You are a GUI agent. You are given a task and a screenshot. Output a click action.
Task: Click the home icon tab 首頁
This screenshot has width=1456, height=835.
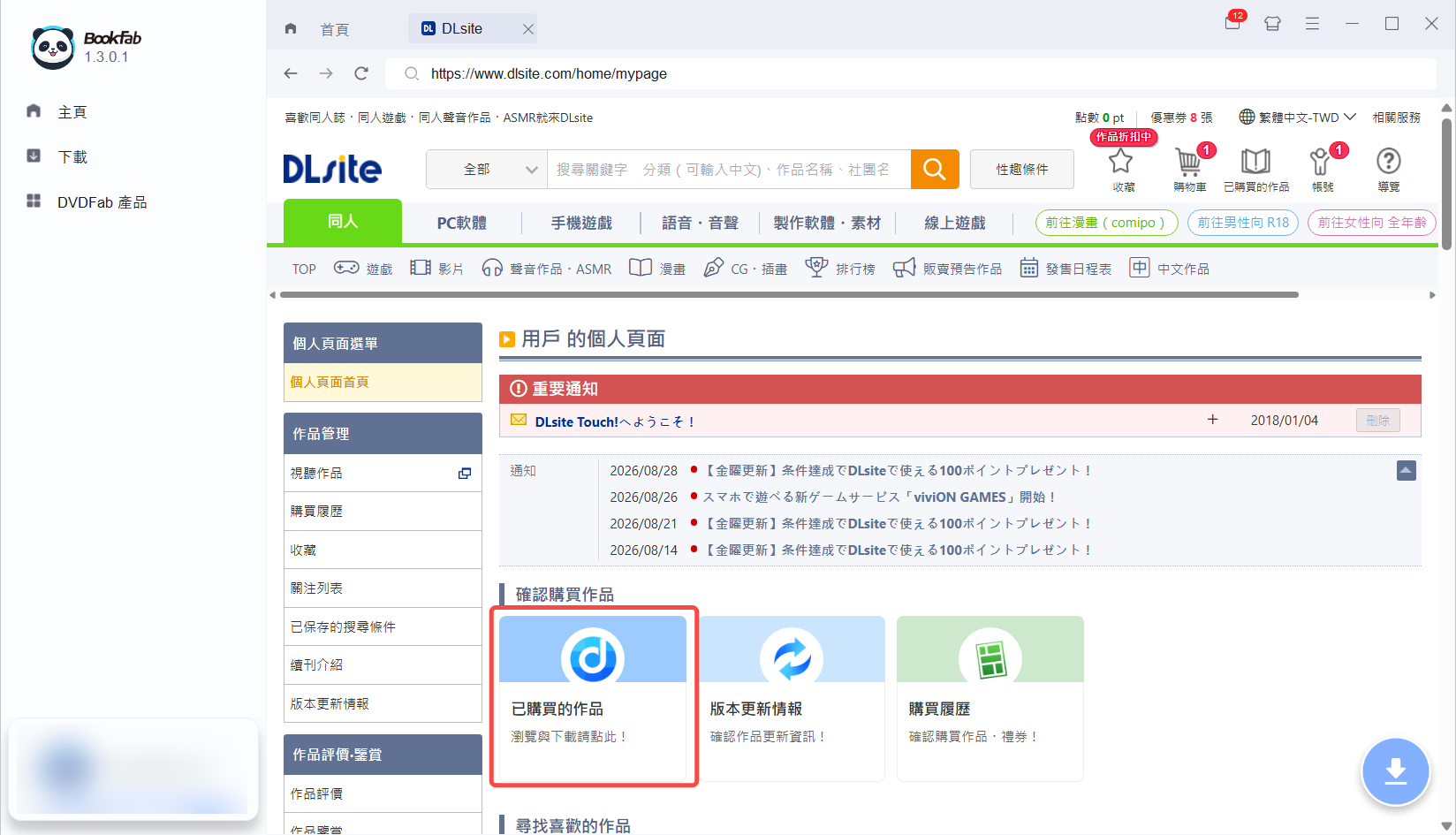point(318,29)
